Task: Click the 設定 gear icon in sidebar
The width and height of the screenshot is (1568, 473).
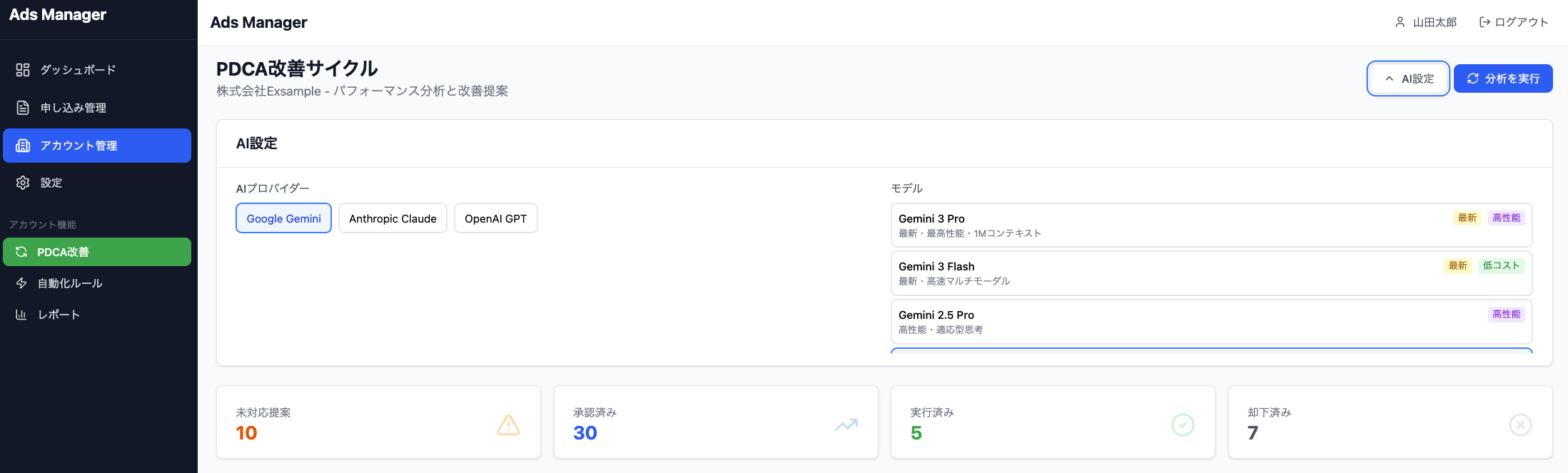Action: pyautogui.click(x=23, y=183)
